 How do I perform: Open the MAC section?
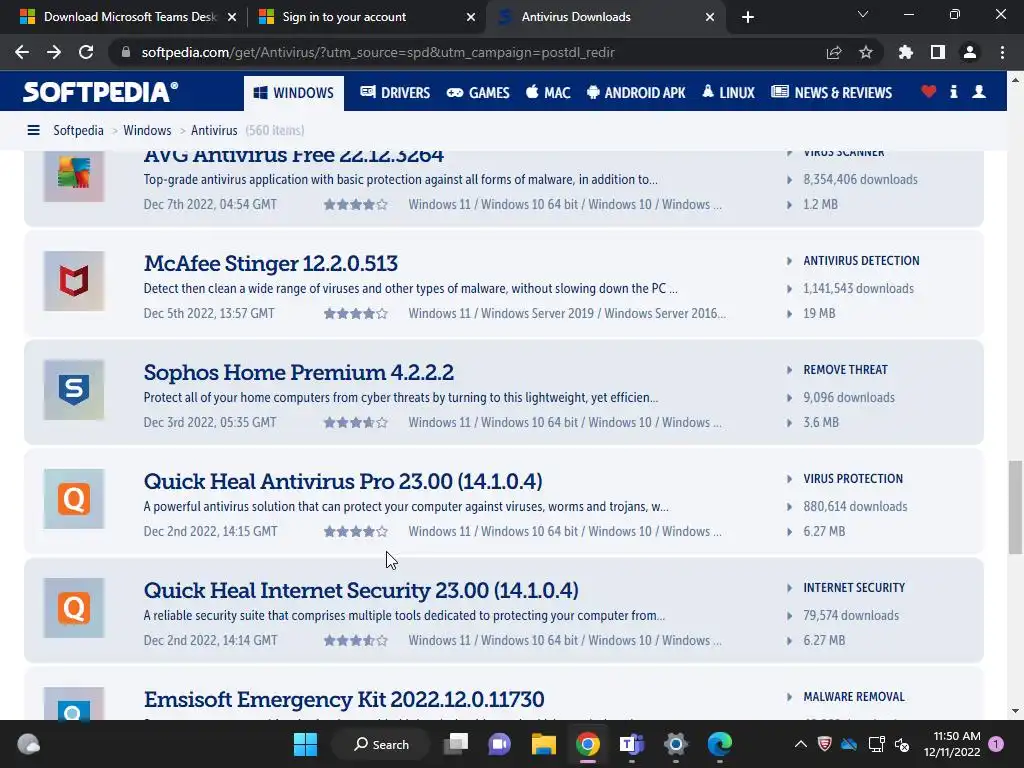tap(549, 93)
